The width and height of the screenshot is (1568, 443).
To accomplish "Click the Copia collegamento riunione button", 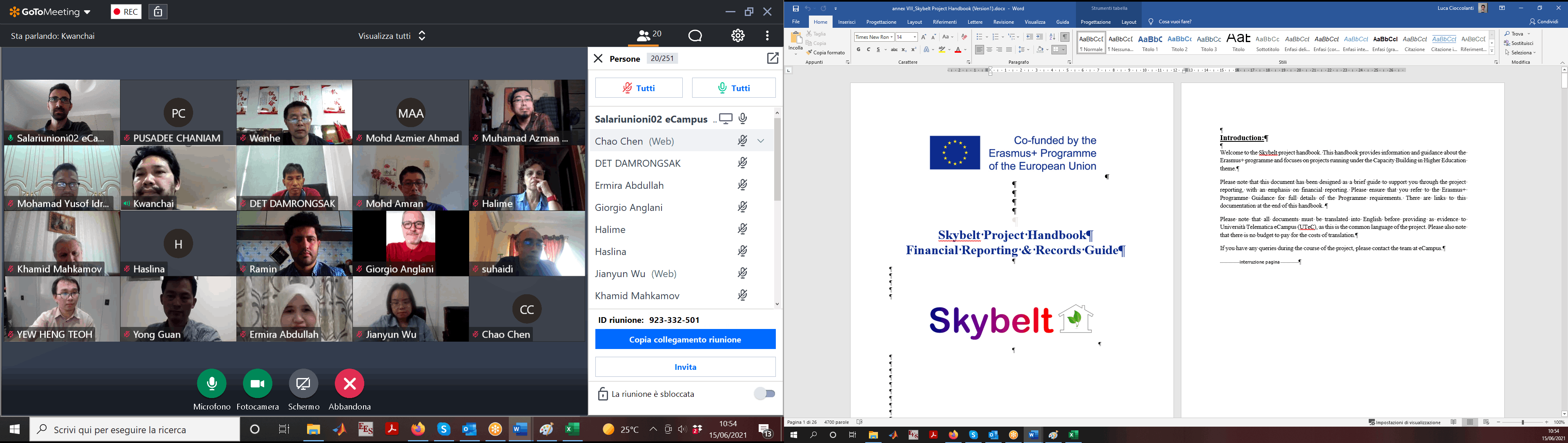I will pyautogui.click(x=686, y=340).
